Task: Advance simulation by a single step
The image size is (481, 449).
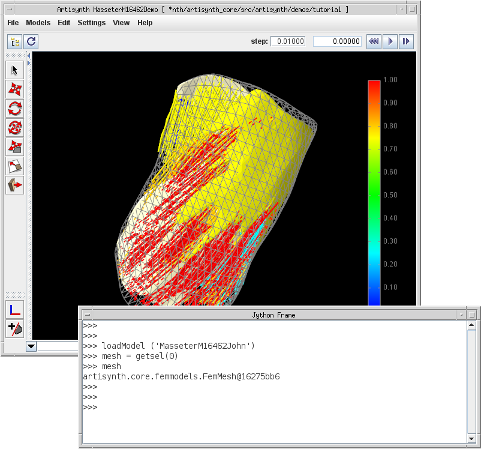Action: tap(406, 41)
